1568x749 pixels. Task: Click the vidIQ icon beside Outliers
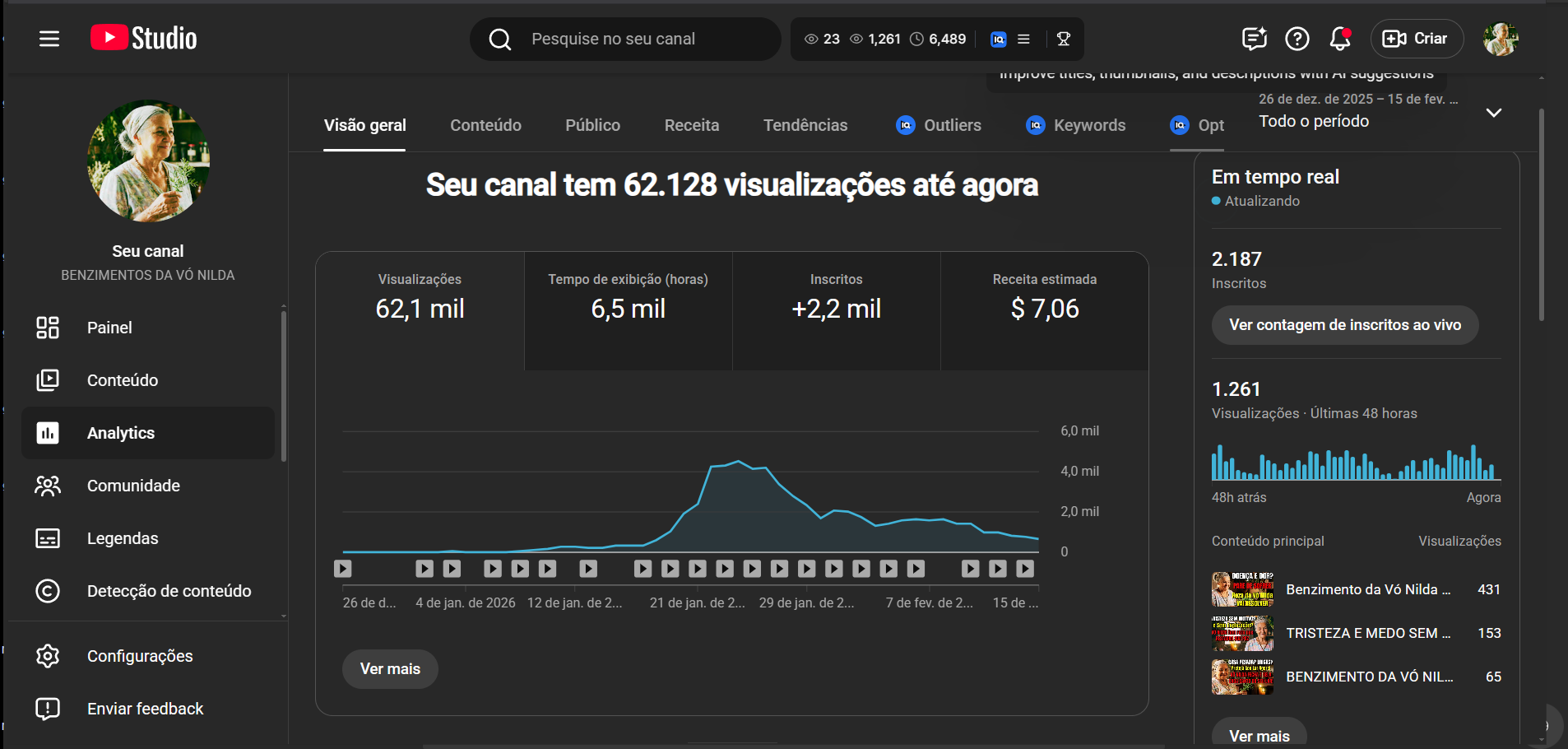(x=906, y=125)
